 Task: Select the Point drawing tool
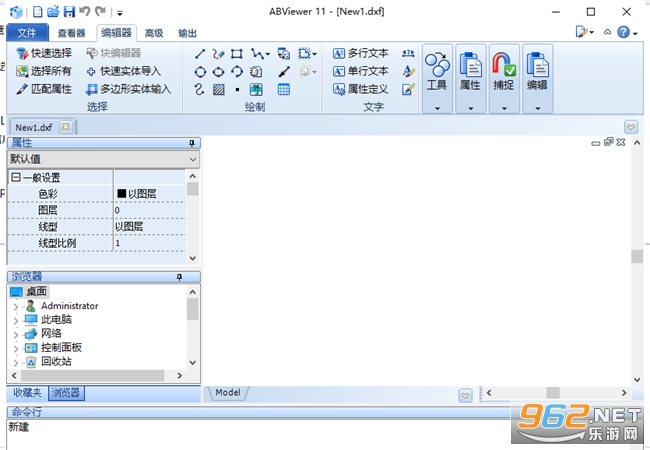(237, 90)
